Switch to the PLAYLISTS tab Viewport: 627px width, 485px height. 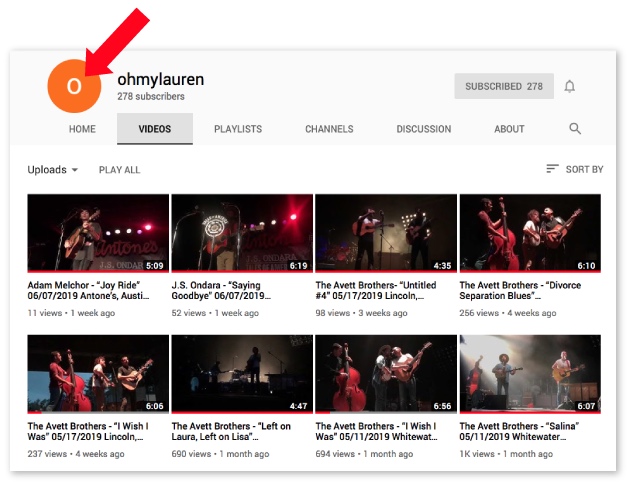238,129
